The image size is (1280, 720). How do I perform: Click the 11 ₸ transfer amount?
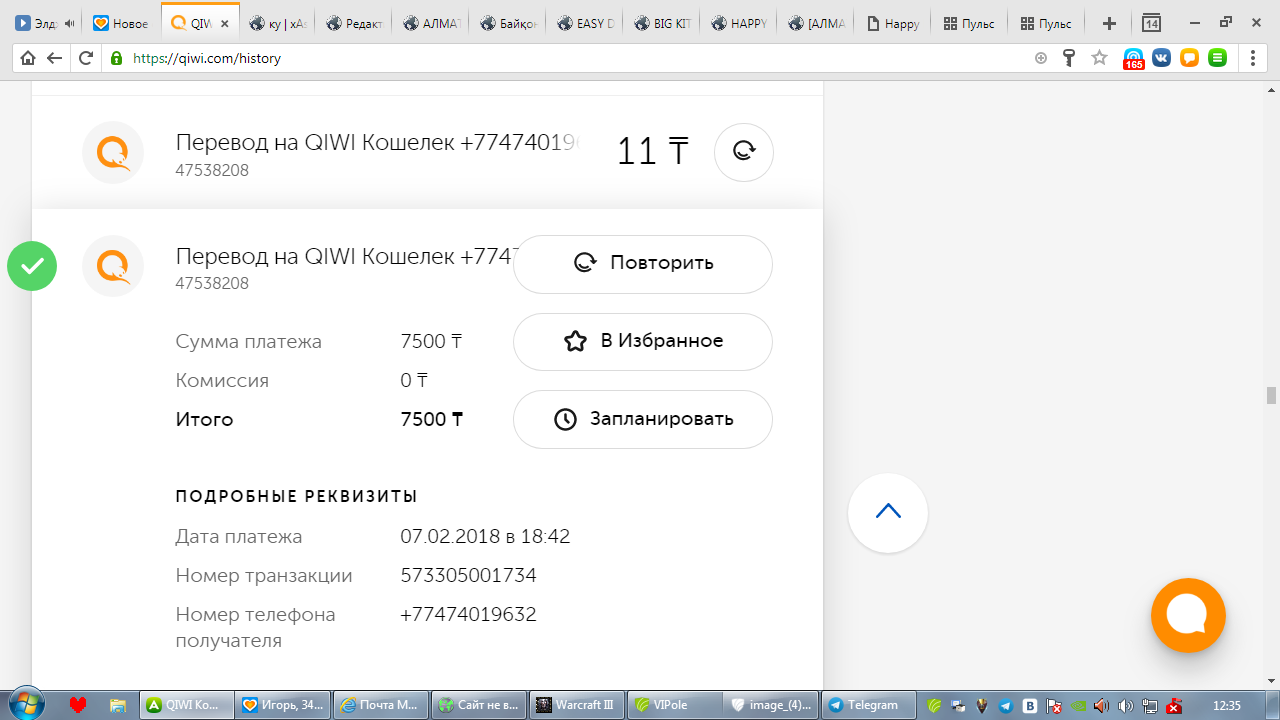coord(652,152)
